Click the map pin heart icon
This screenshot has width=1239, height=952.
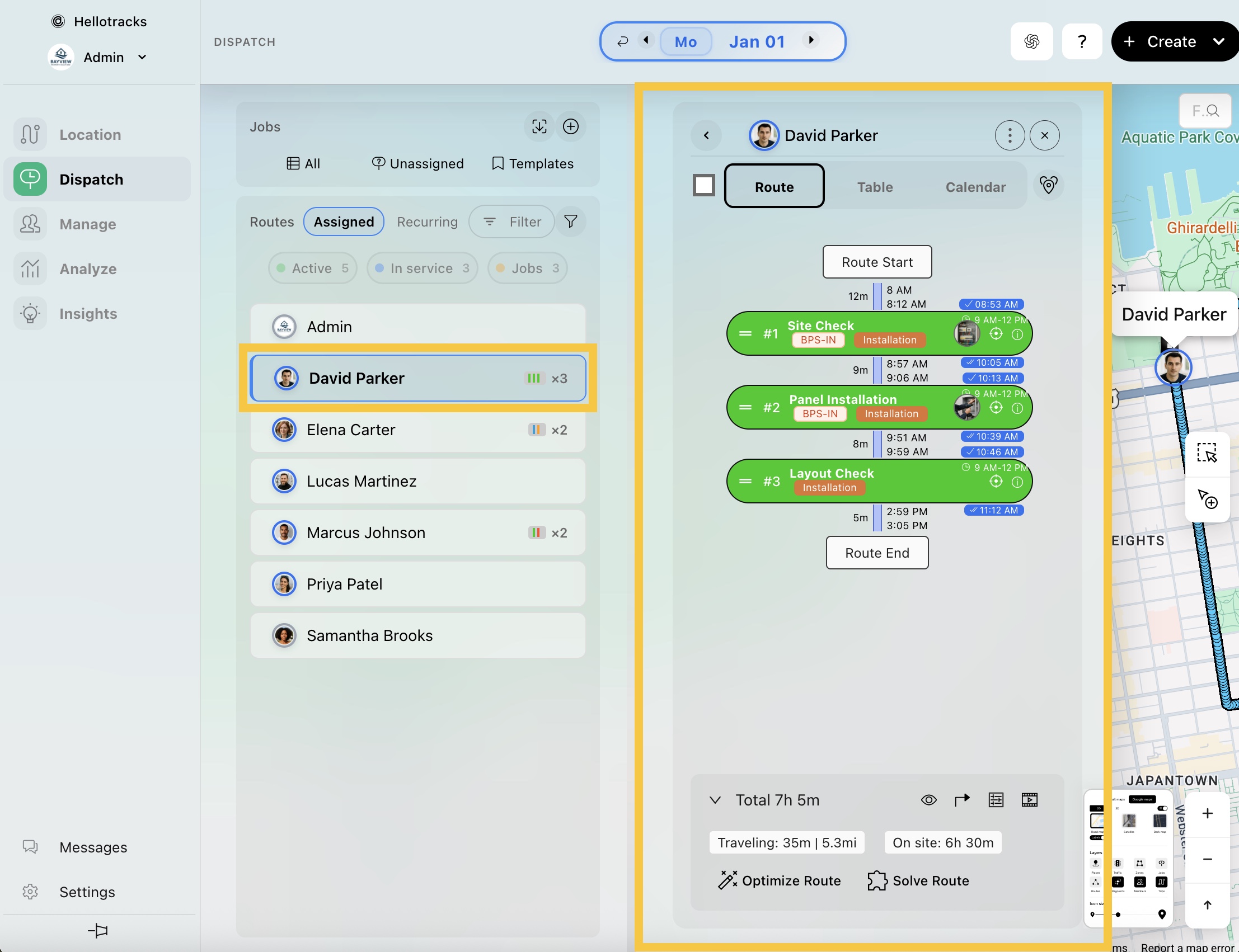tap(1048, 185)
